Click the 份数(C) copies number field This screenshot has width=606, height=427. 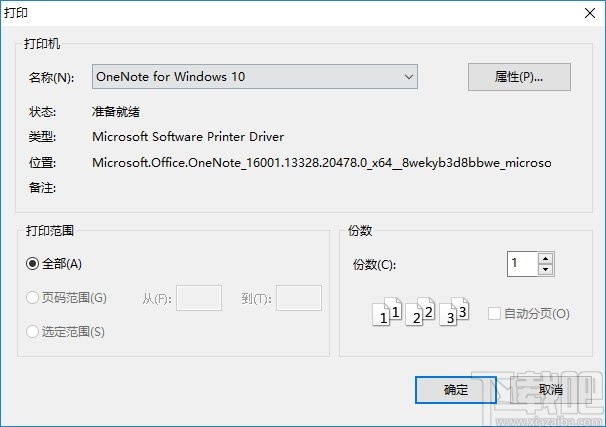pos(522,264)
